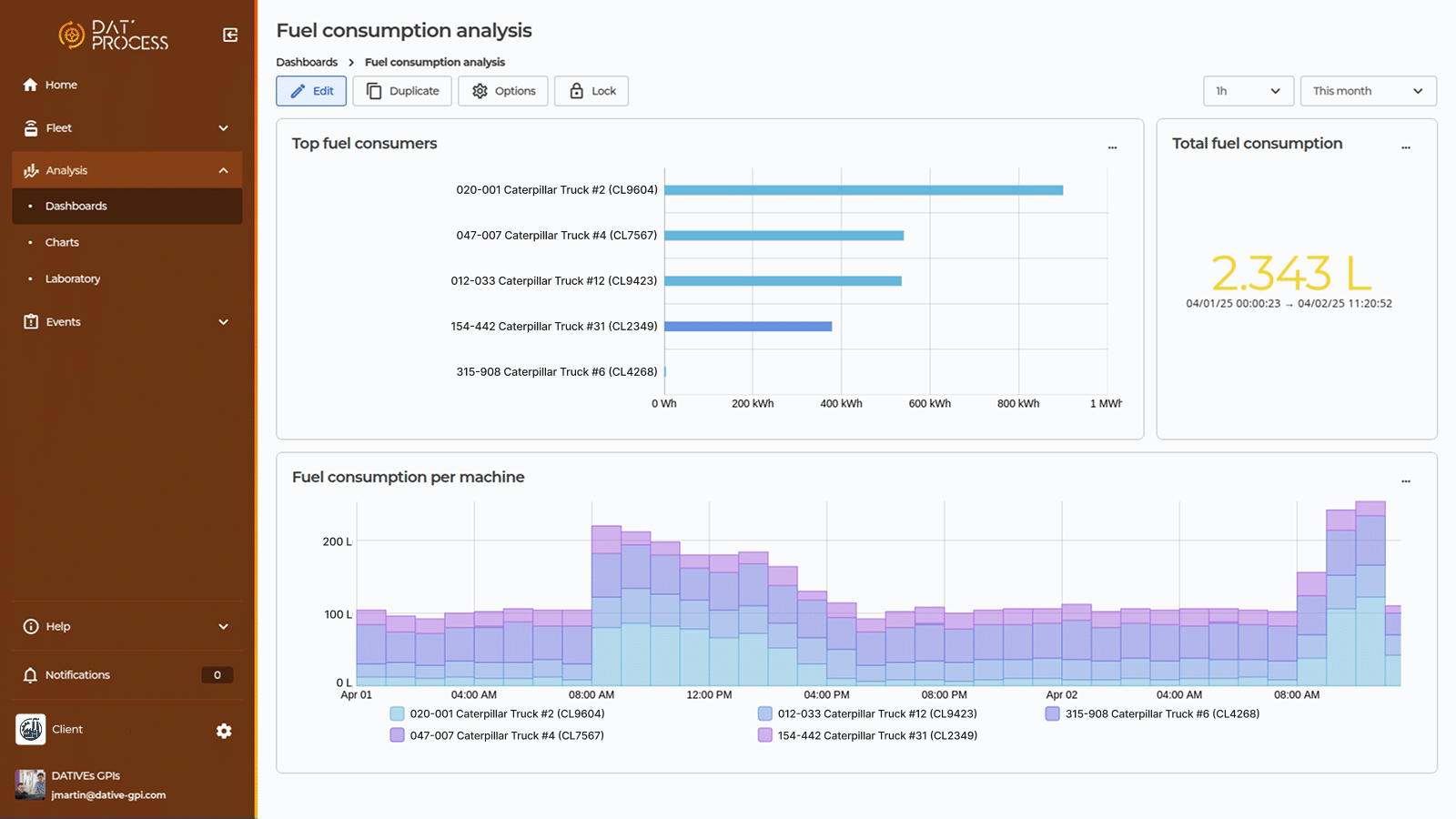Open the 1h interval dropdown

[1248, 91]
